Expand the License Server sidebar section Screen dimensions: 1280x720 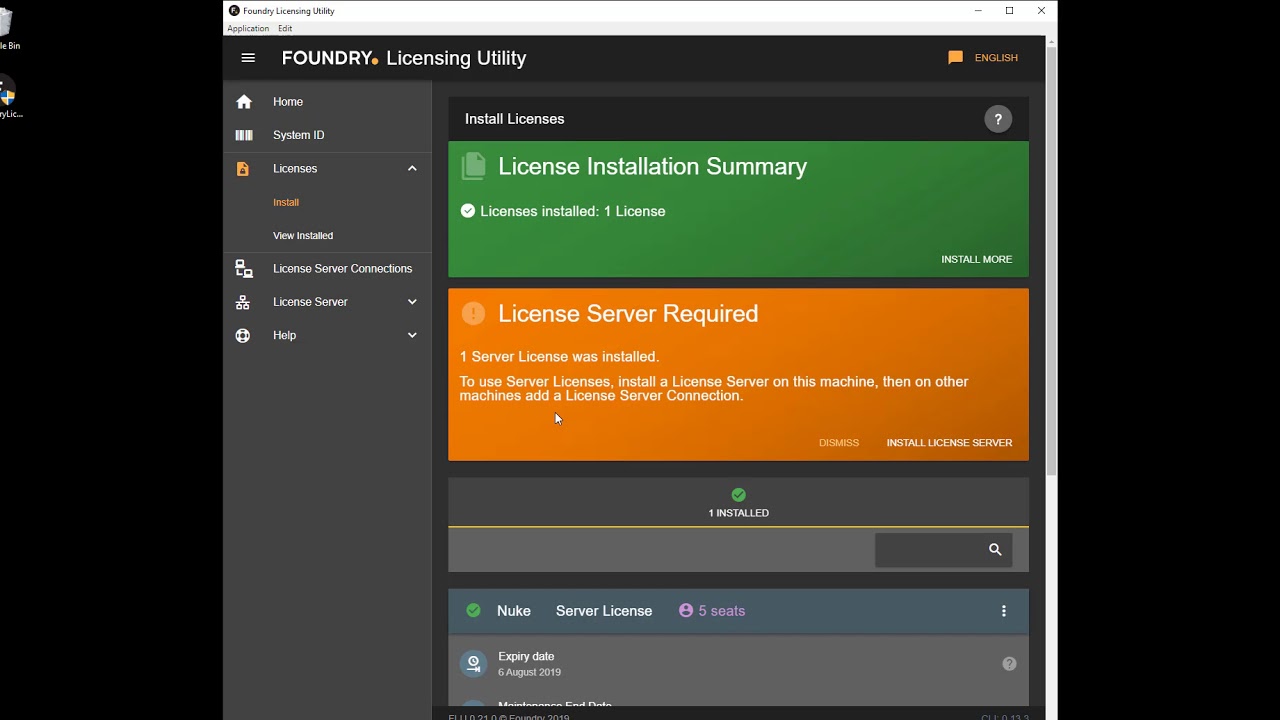[412, 302]
